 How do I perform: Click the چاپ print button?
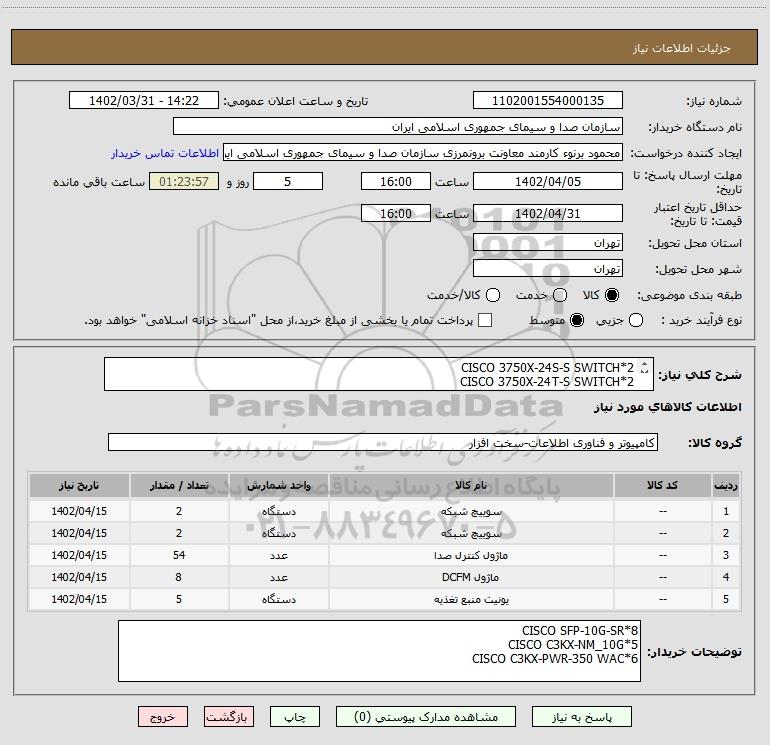(295, 717)
